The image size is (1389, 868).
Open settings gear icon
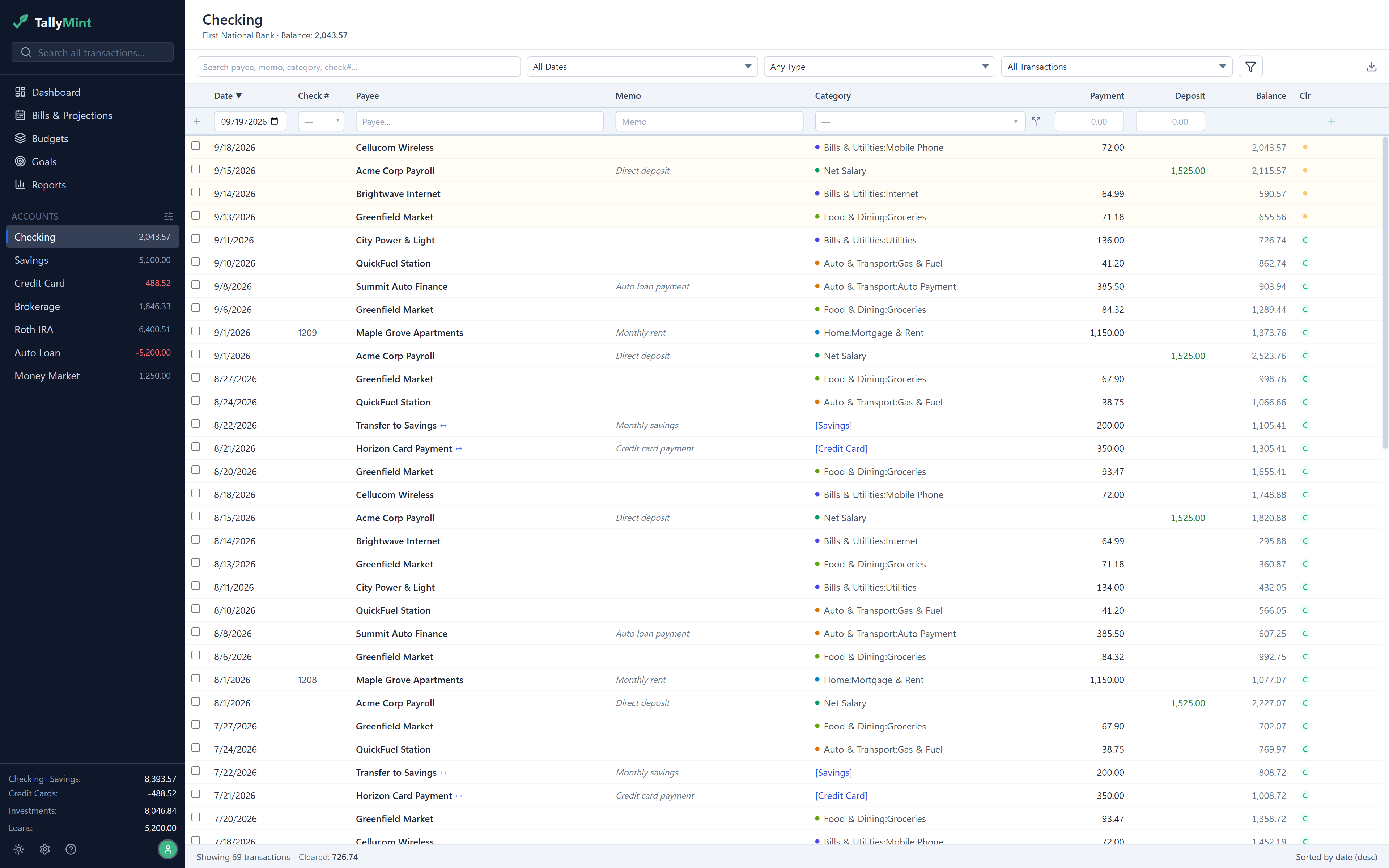45,849
